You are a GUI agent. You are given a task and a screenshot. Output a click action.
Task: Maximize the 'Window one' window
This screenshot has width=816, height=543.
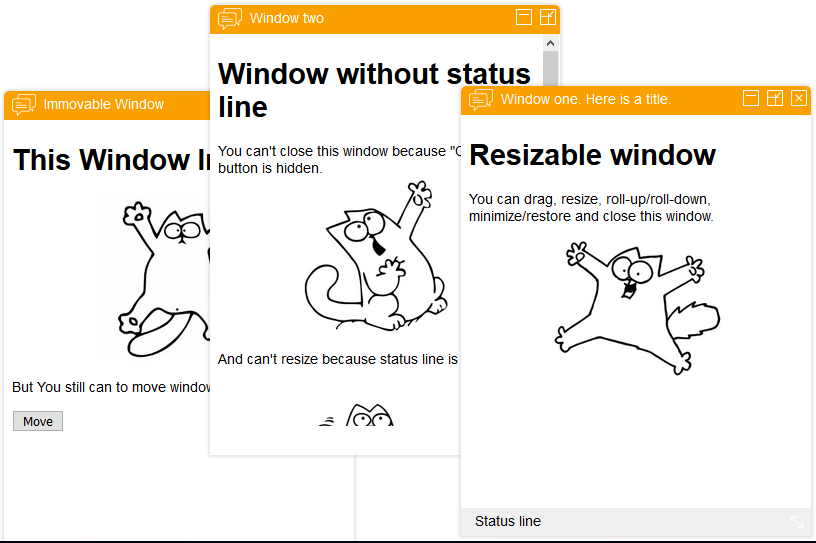click(x=775, y=97)
